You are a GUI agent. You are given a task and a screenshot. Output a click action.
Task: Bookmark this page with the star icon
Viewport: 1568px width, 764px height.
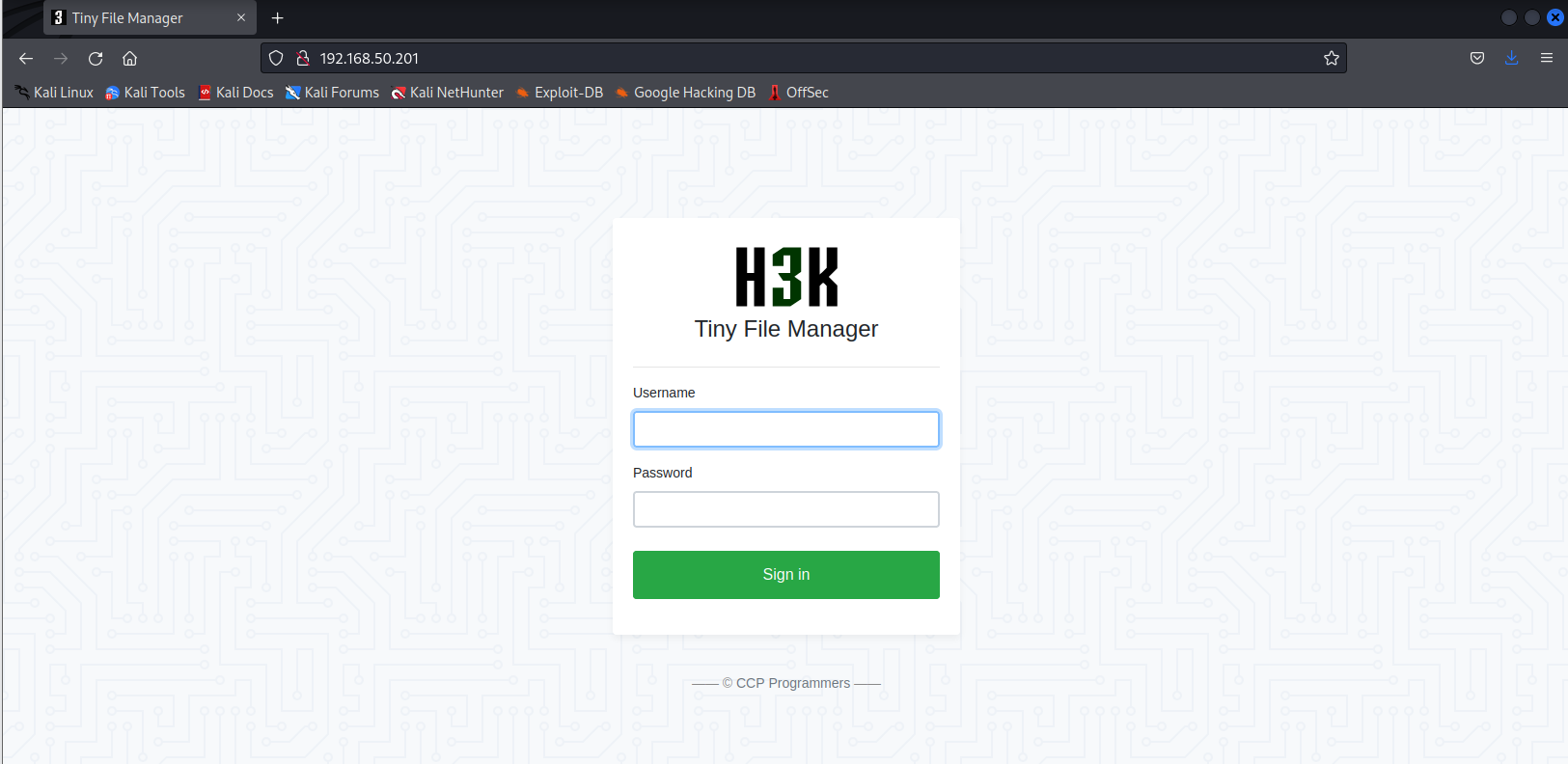coord(1332,59)
